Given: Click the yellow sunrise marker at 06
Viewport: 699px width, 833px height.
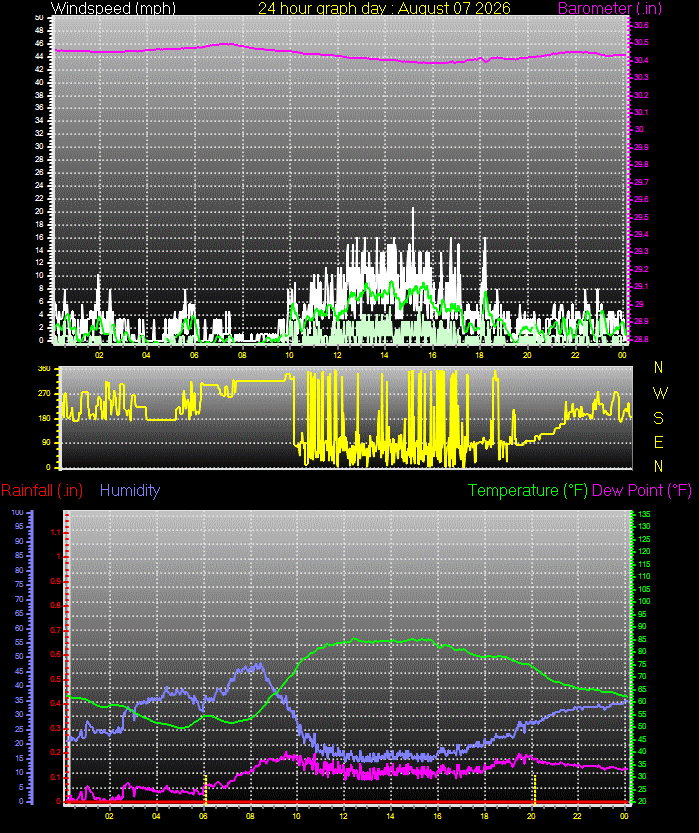Looking at the screenshot, I should [206, 789].
